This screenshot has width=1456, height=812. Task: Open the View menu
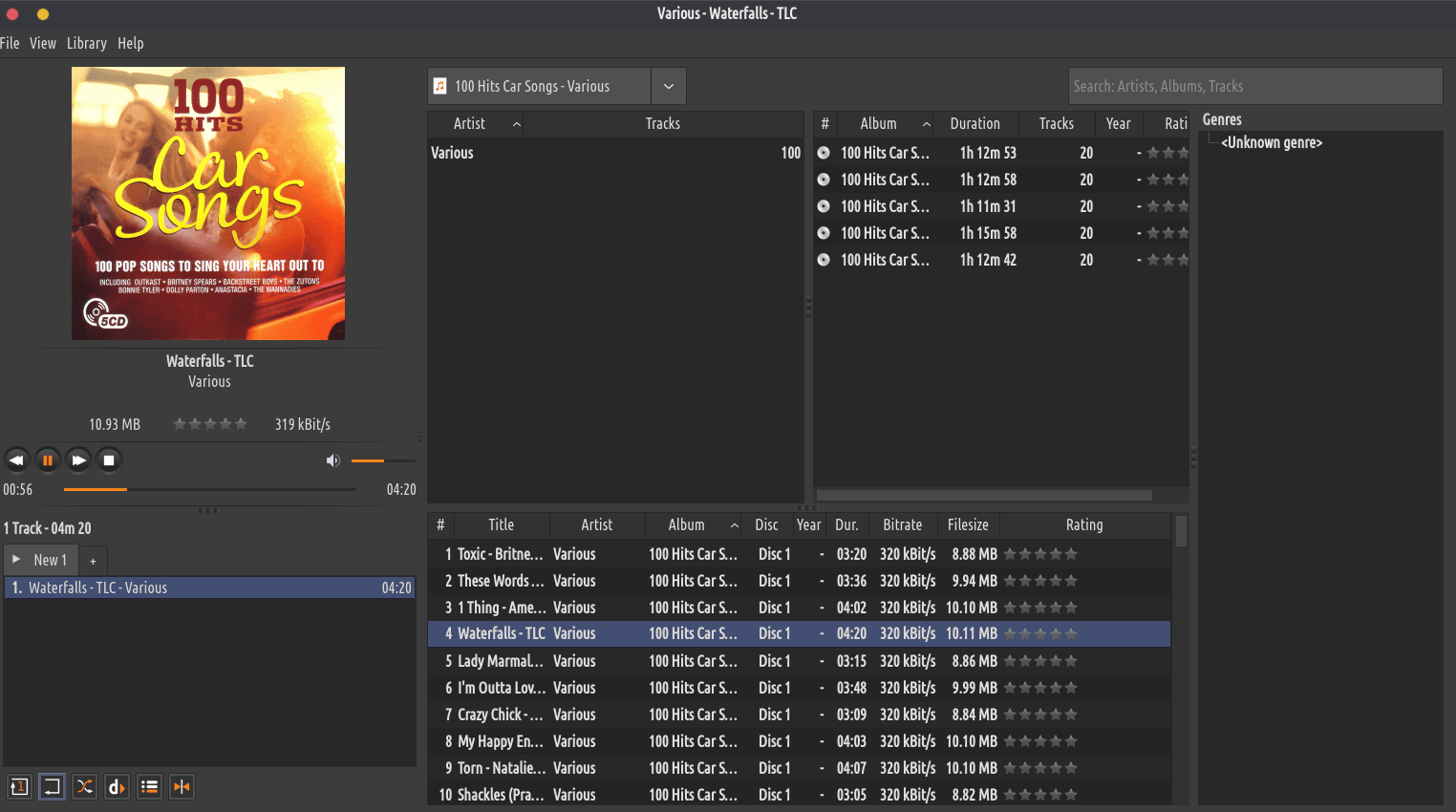coord(43,43)
